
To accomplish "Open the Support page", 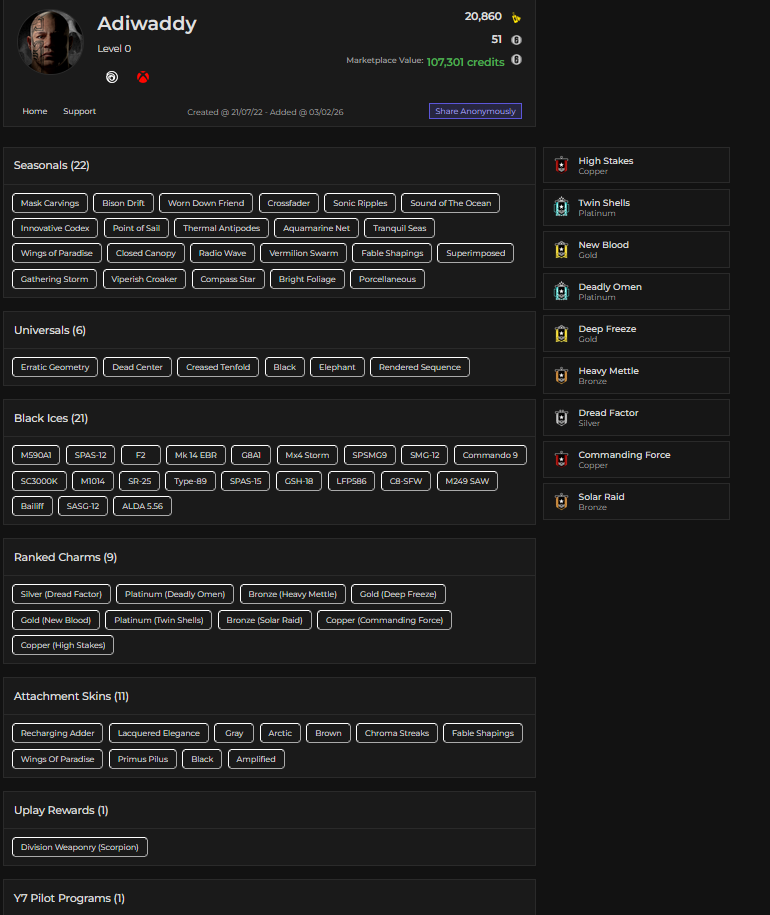I will click(79, 111).
